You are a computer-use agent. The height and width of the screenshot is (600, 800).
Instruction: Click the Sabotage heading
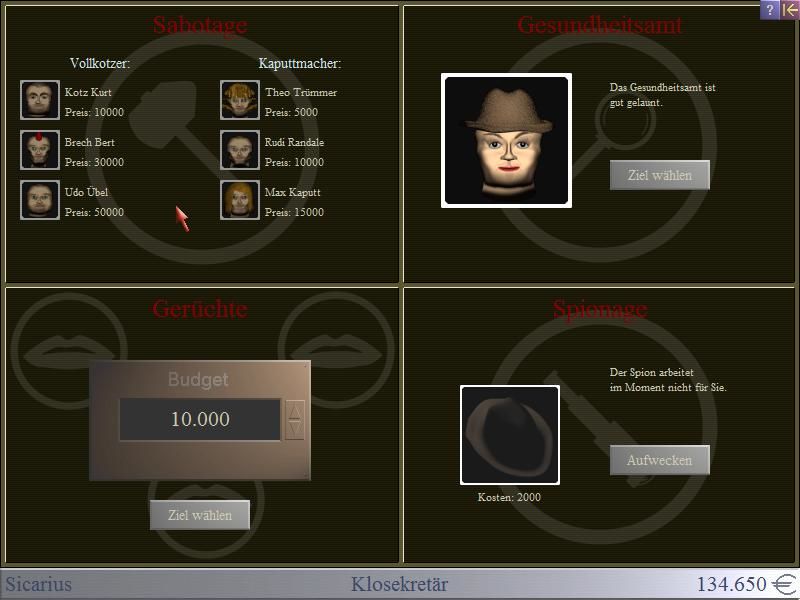coord(200,25)
